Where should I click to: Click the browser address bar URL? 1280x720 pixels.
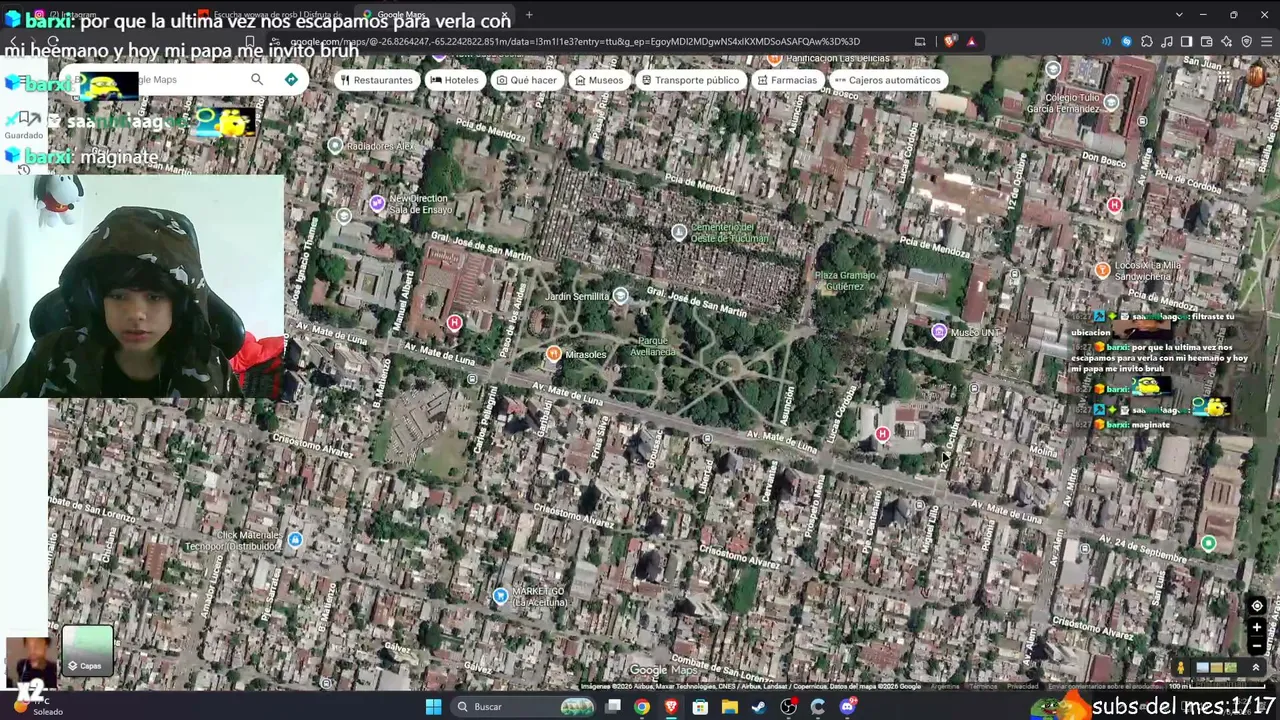(575, 42)
